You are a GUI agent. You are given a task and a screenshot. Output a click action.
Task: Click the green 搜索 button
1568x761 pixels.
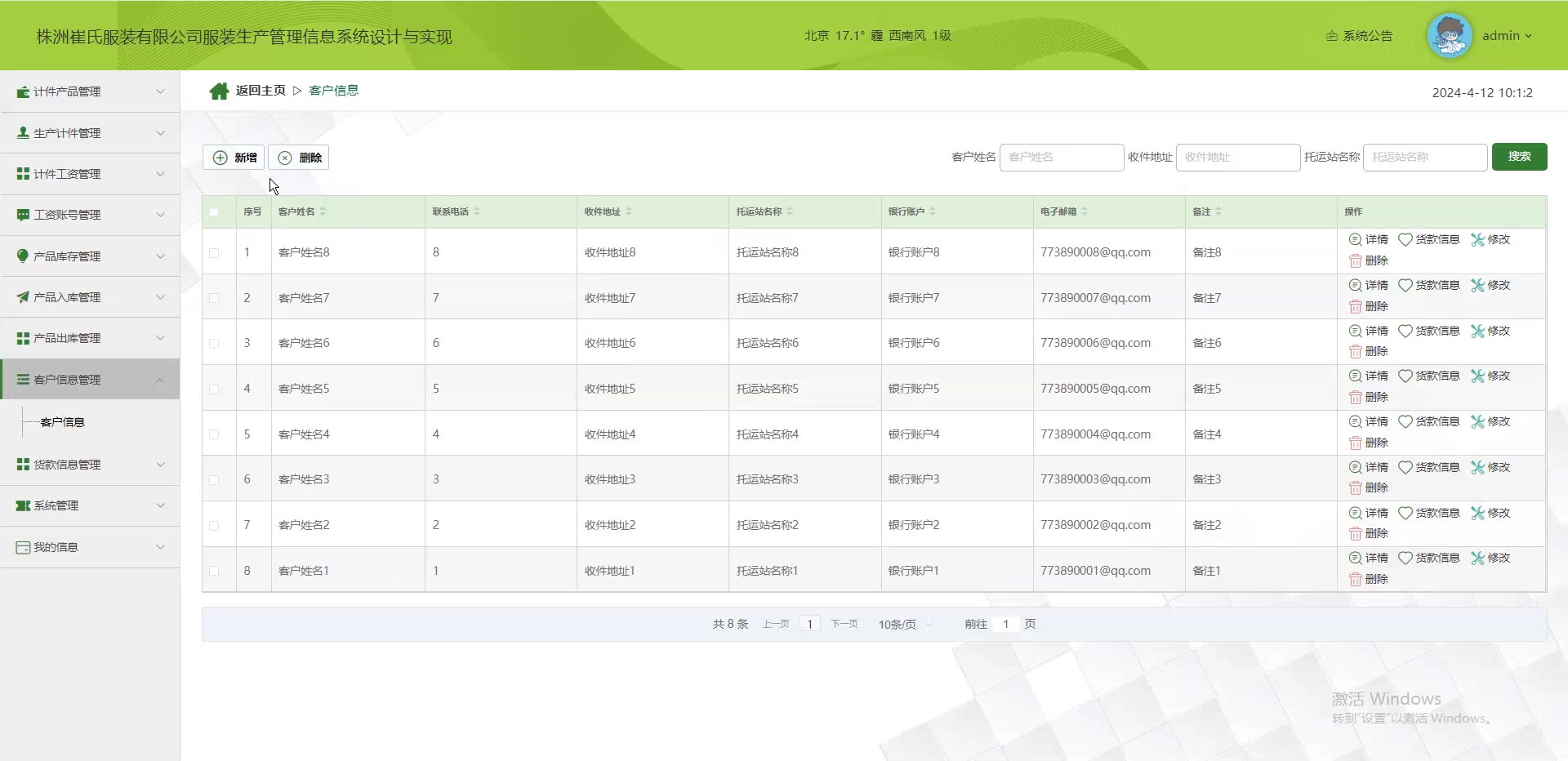1519,157
